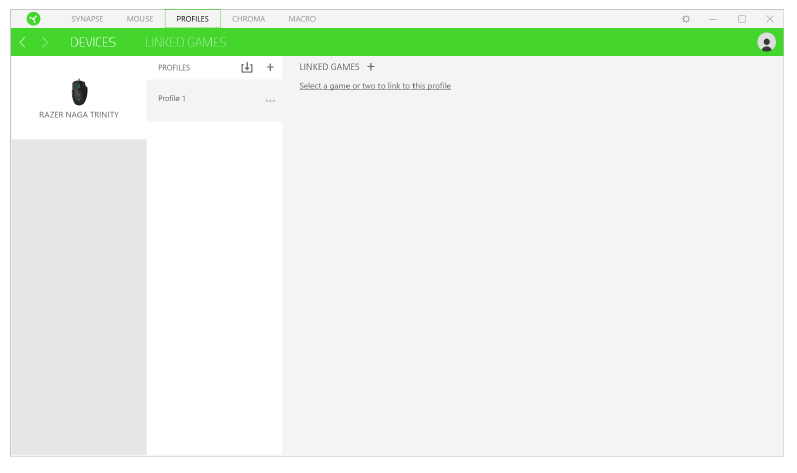Viewport: 797px width, 473px height.
Task: Select the Profiles tab
Action: point(193,19)
